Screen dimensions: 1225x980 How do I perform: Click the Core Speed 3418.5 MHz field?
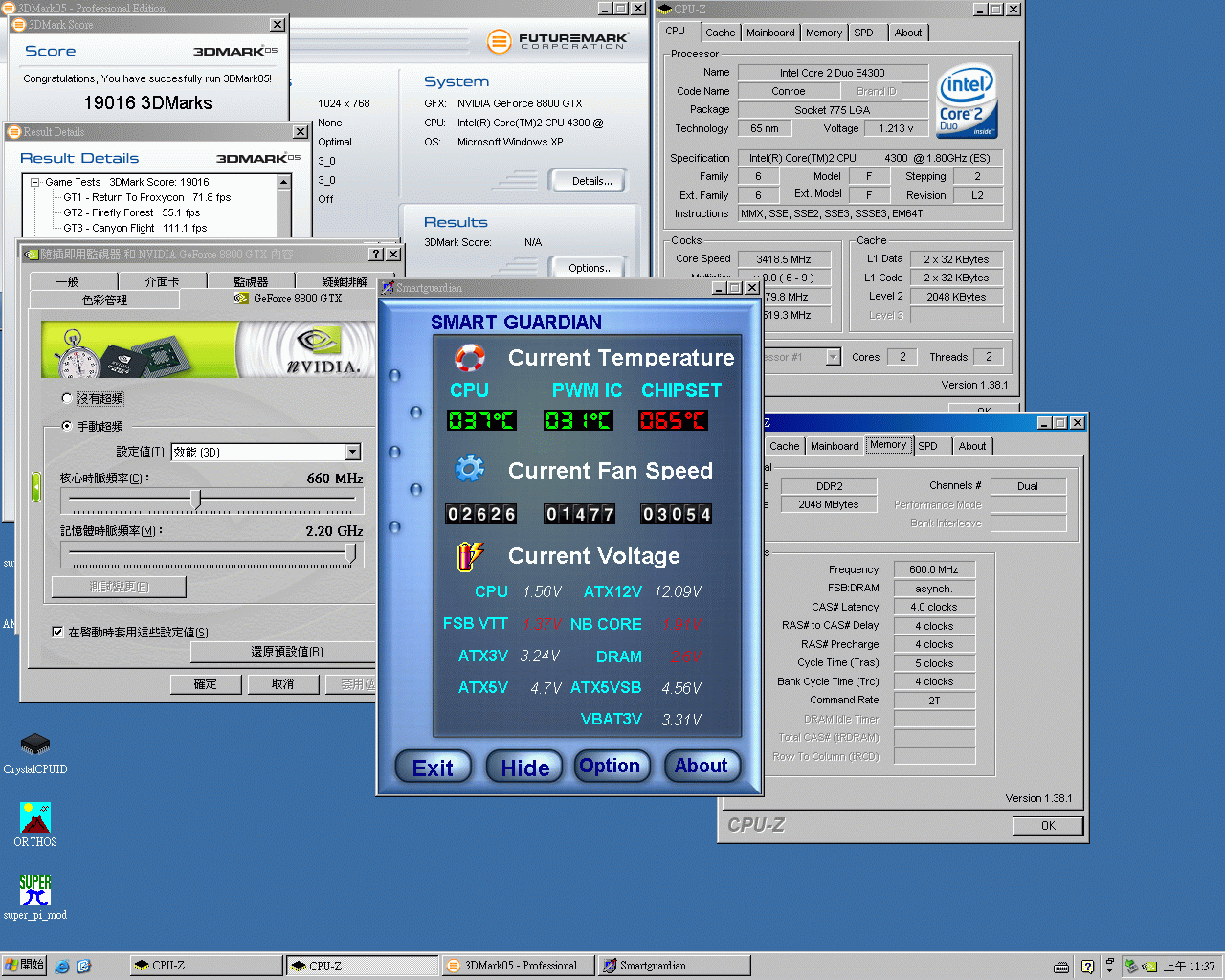click(783, 259)
